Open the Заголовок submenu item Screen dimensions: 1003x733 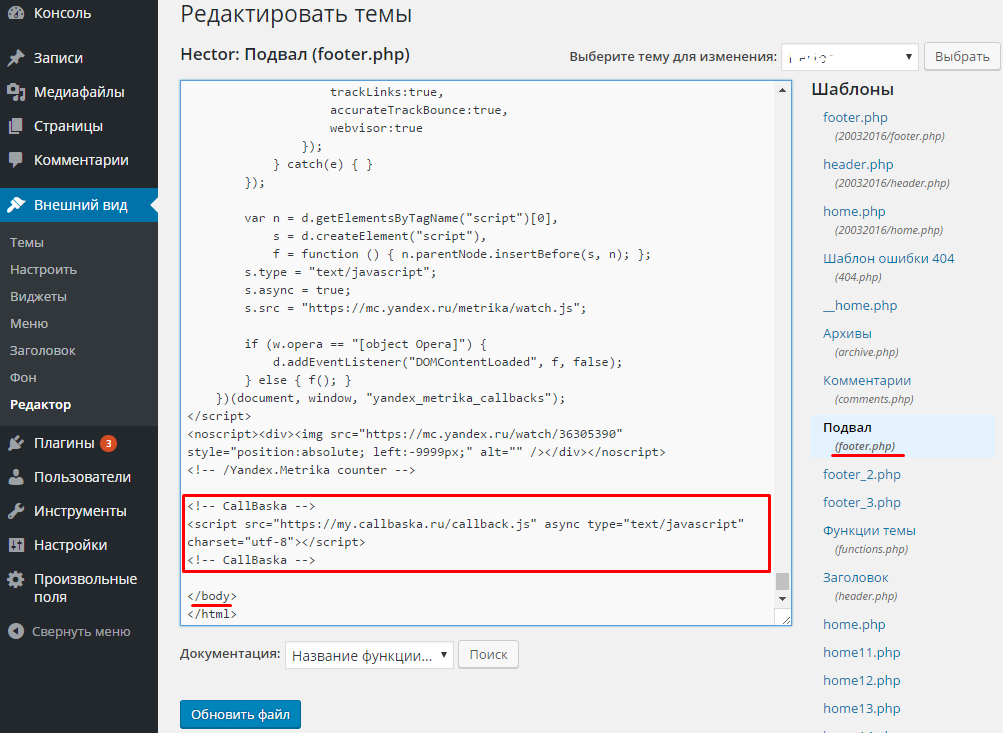coord(42,350)
